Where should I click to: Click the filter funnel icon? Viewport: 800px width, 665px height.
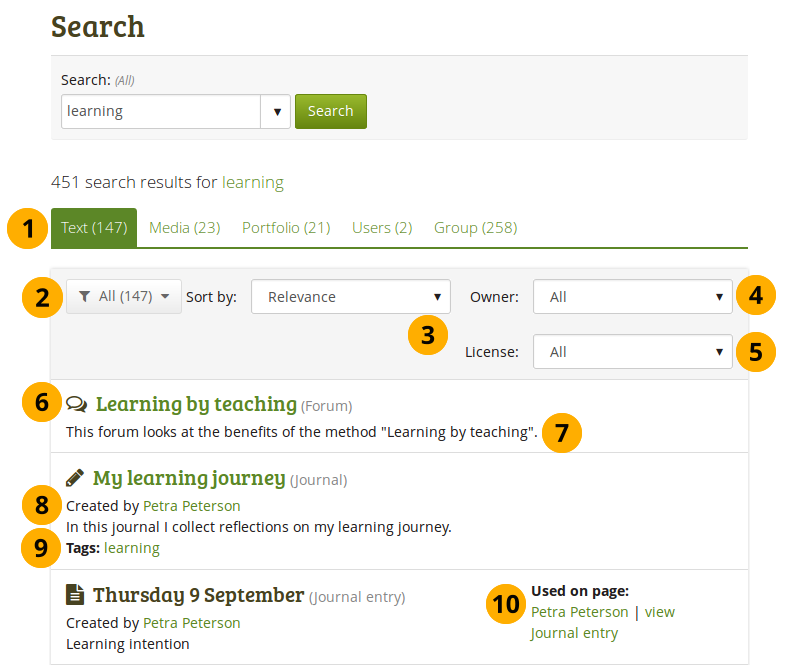point(85,296)
